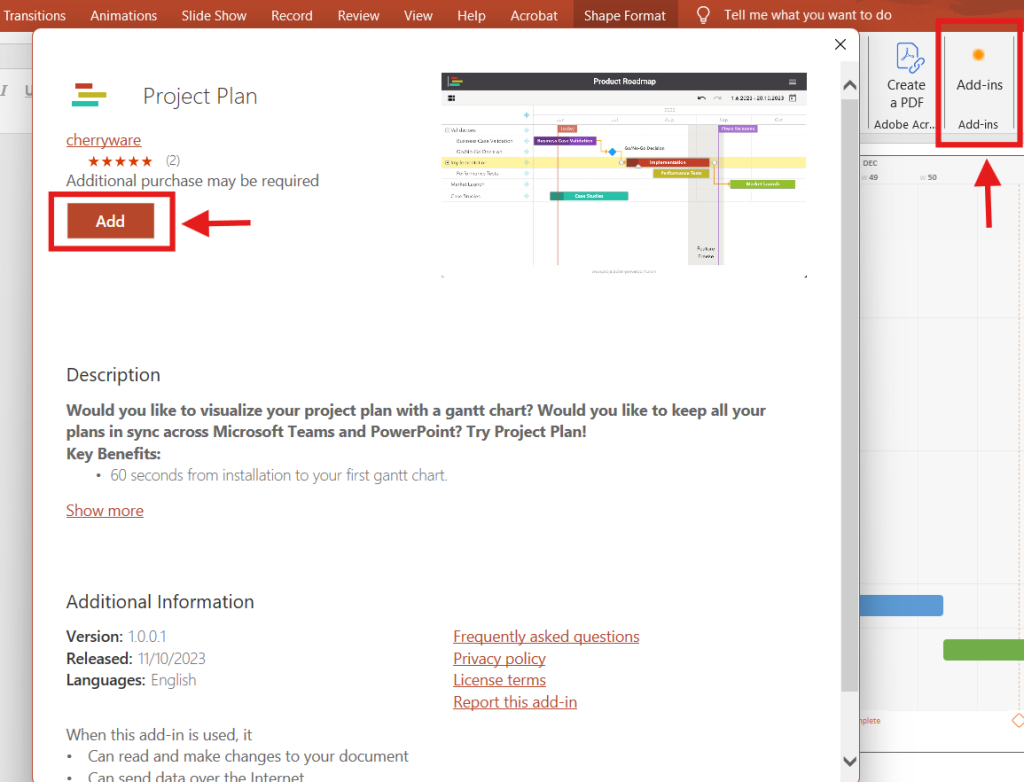Click the 'DEC' month label on timeline

(871, 163)
